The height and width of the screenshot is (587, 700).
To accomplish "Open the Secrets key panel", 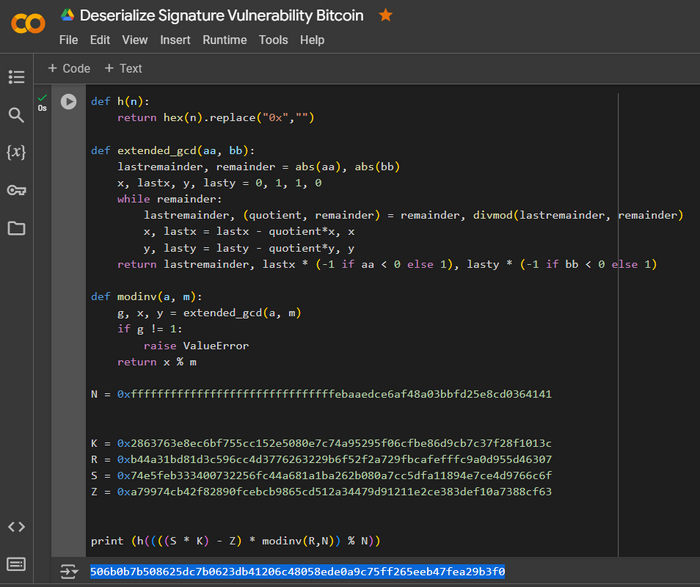I will point(16,190).
